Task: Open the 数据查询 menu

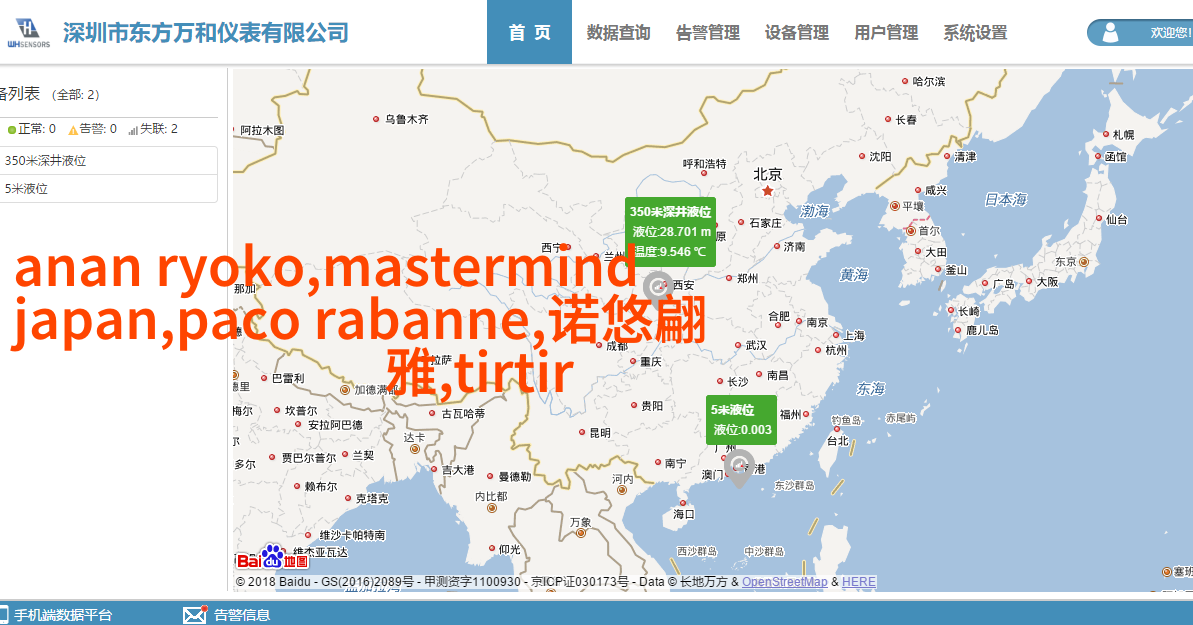Action: tap(619, 33)
